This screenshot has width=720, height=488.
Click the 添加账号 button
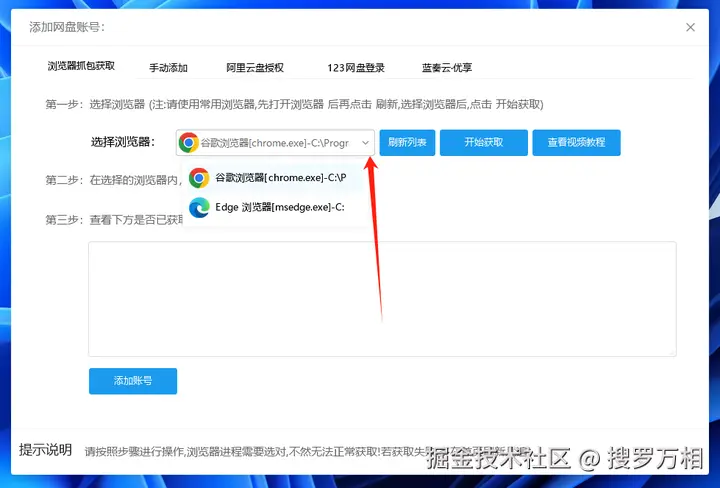pyautogui.click(x=133, y=381)
